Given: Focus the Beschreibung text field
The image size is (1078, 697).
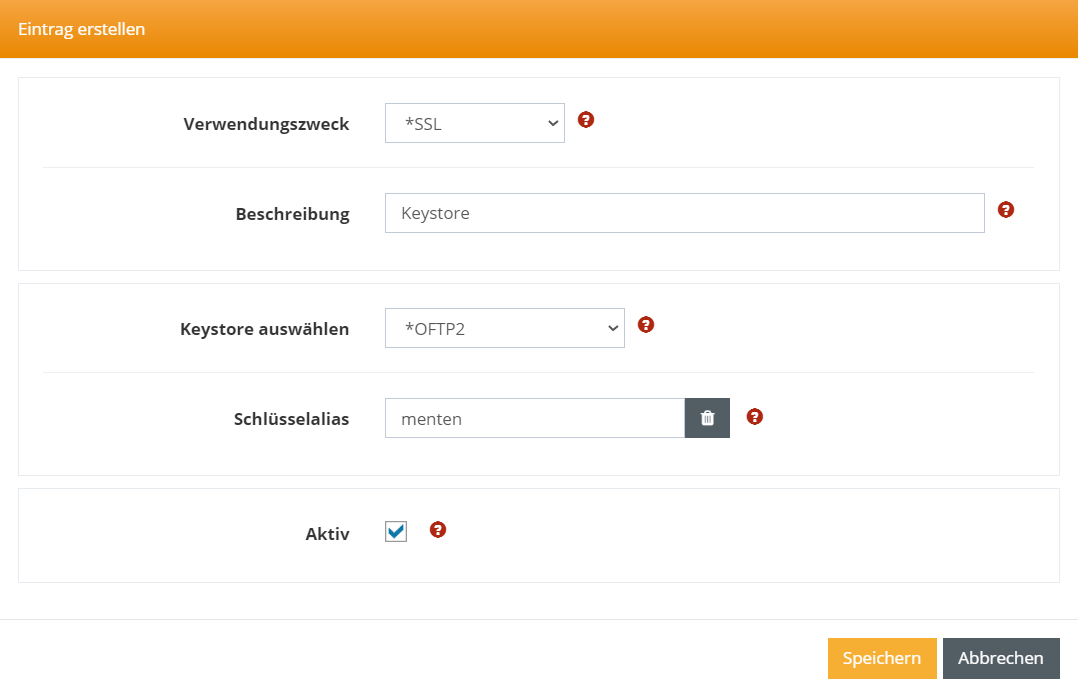Looking at the screenshot, I should (x=684, y=213).
